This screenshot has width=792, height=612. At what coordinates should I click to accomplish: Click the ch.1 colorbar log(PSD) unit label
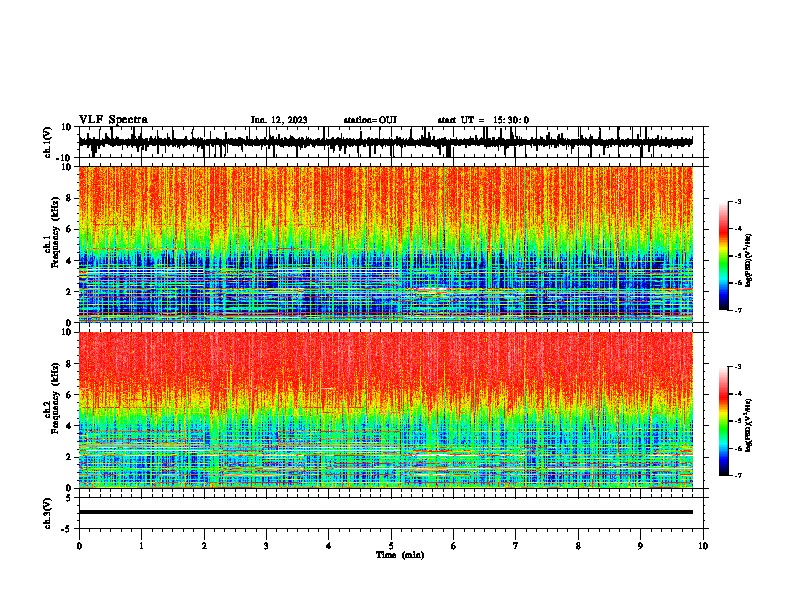749,261
